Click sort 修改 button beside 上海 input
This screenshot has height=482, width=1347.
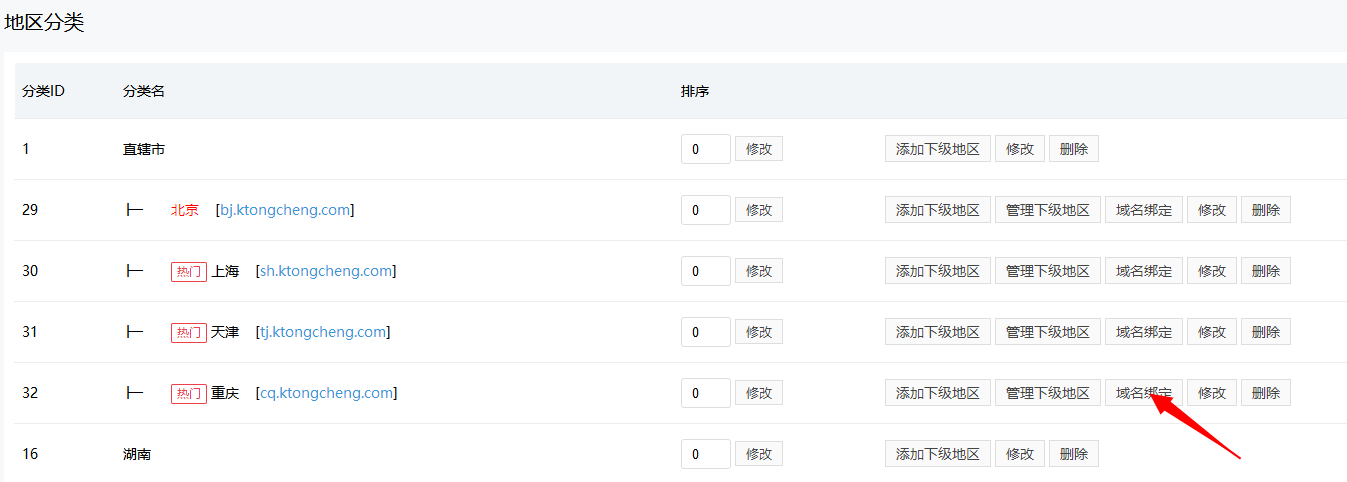[x=759, y=271]
